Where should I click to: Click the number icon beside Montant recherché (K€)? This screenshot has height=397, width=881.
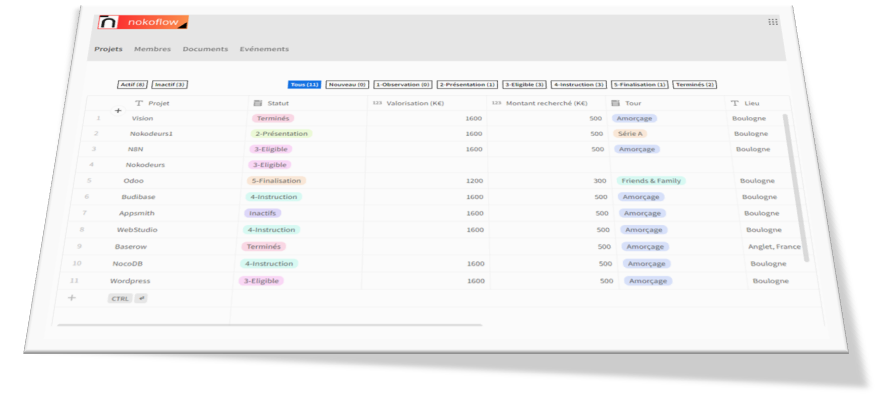coord(496,103)
